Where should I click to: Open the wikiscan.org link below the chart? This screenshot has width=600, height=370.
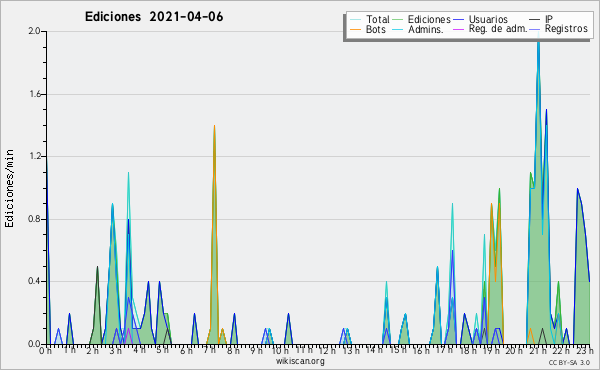pyautogui.click(x=300, y=360)
